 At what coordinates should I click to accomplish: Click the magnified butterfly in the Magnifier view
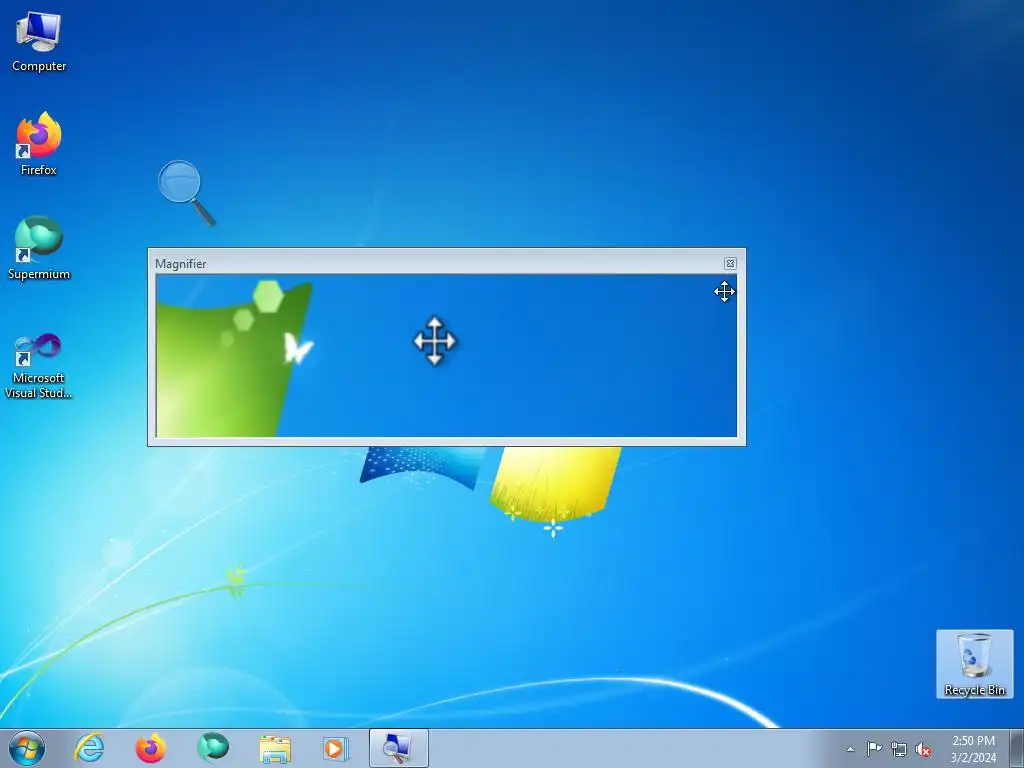pos(298,347)
